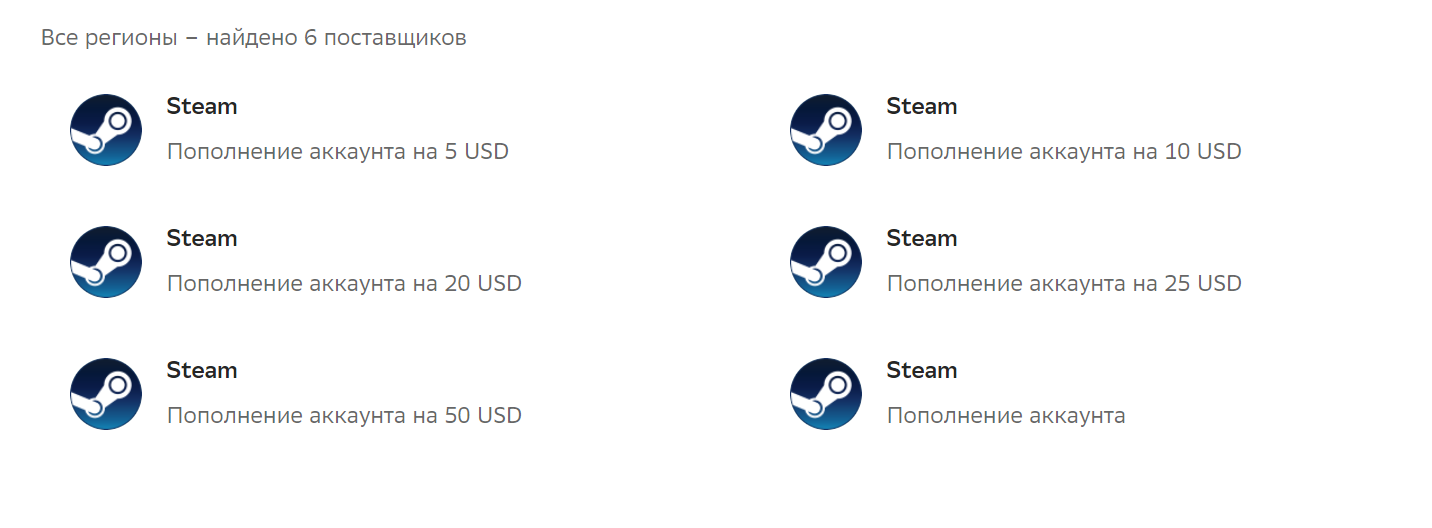Click the Steam logo for 5 USD top-up

pyautogui.click(x=106, y=130)
